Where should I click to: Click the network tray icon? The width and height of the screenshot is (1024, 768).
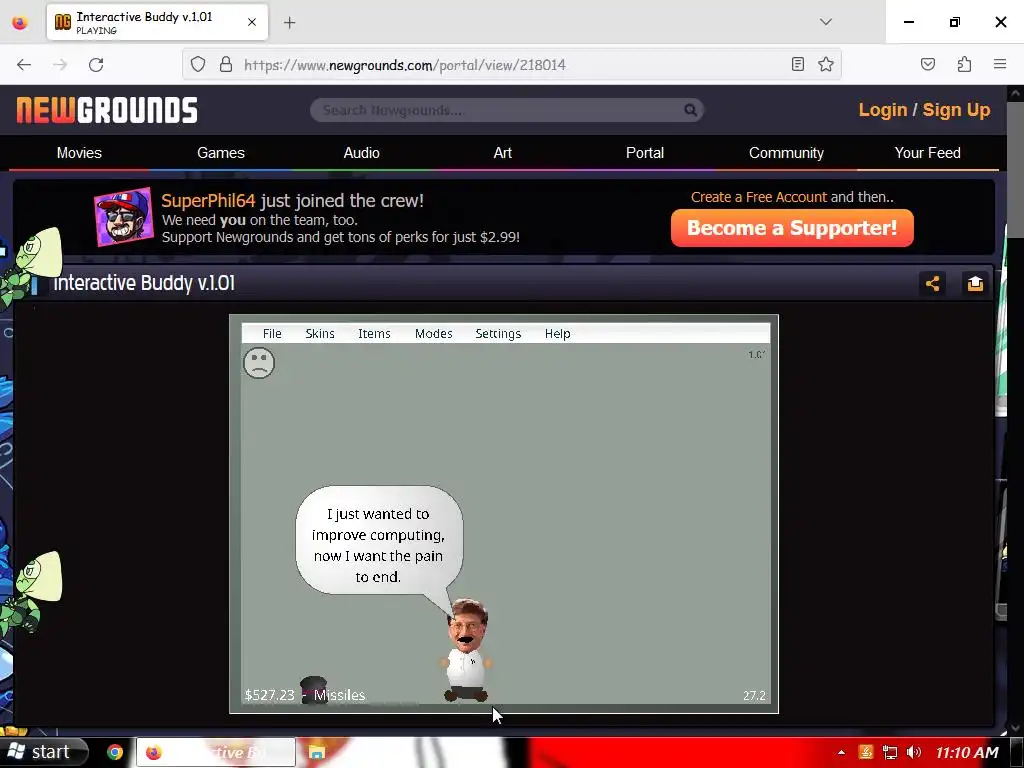889,752
